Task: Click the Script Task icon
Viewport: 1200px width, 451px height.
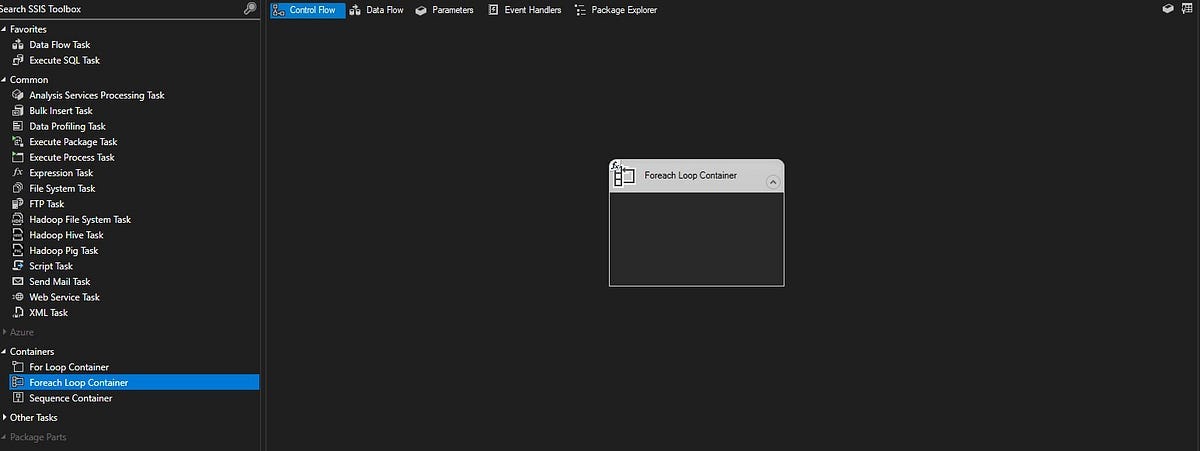Action: point(18,266)
